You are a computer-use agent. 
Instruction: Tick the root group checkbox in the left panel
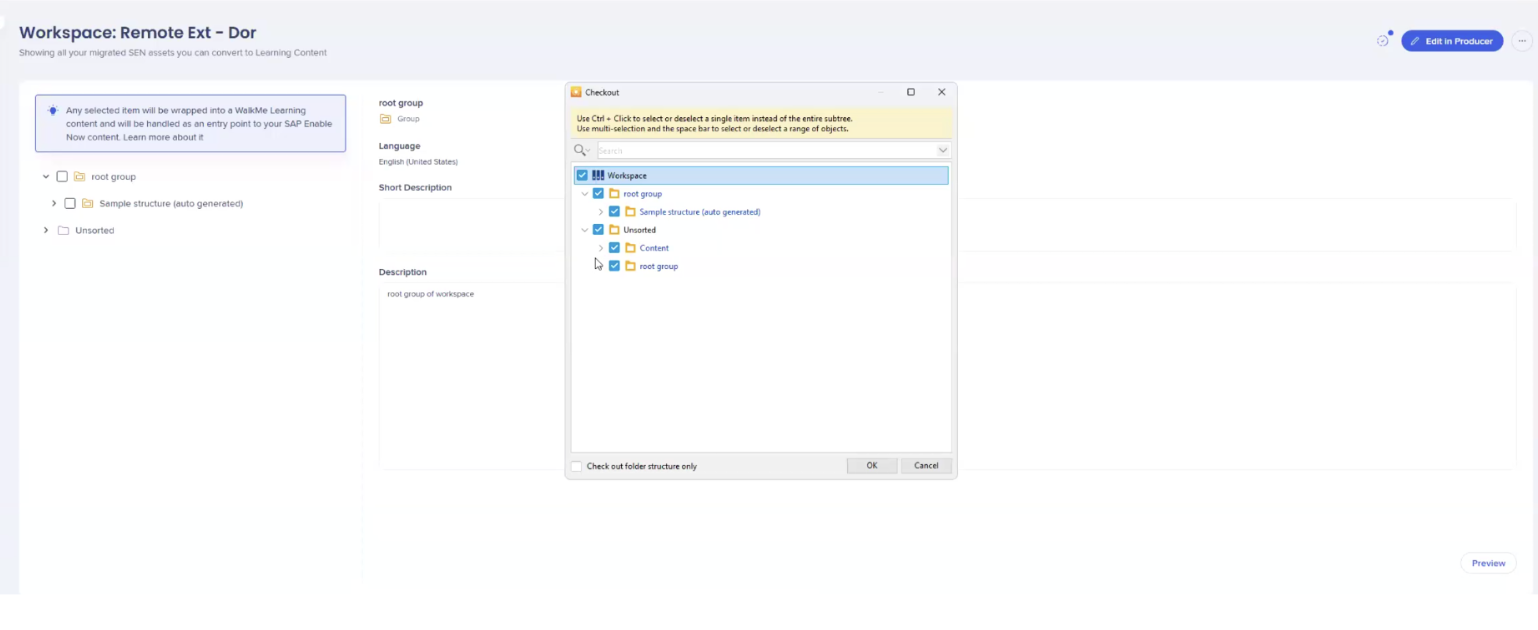pyautogui.click(x=62, y=177)
